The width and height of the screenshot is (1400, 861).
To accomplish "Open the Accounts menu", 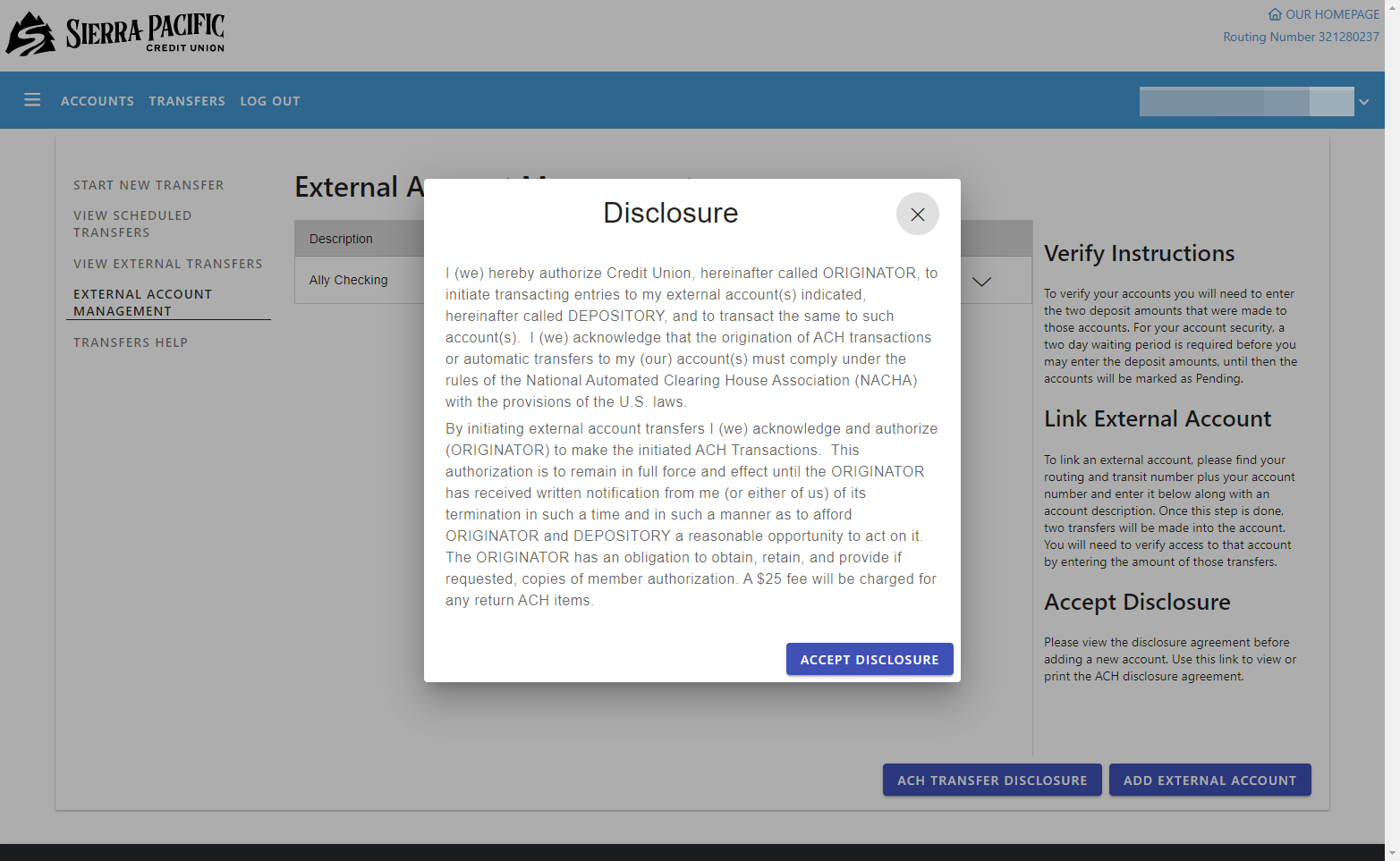I will coord(98,101).
